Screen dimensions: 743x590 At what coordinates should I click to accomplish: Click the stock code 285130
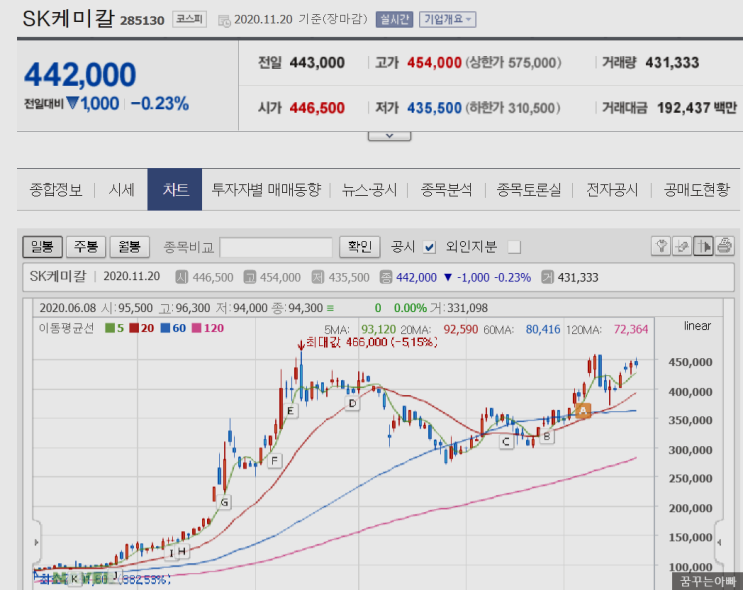pos(142,21)
